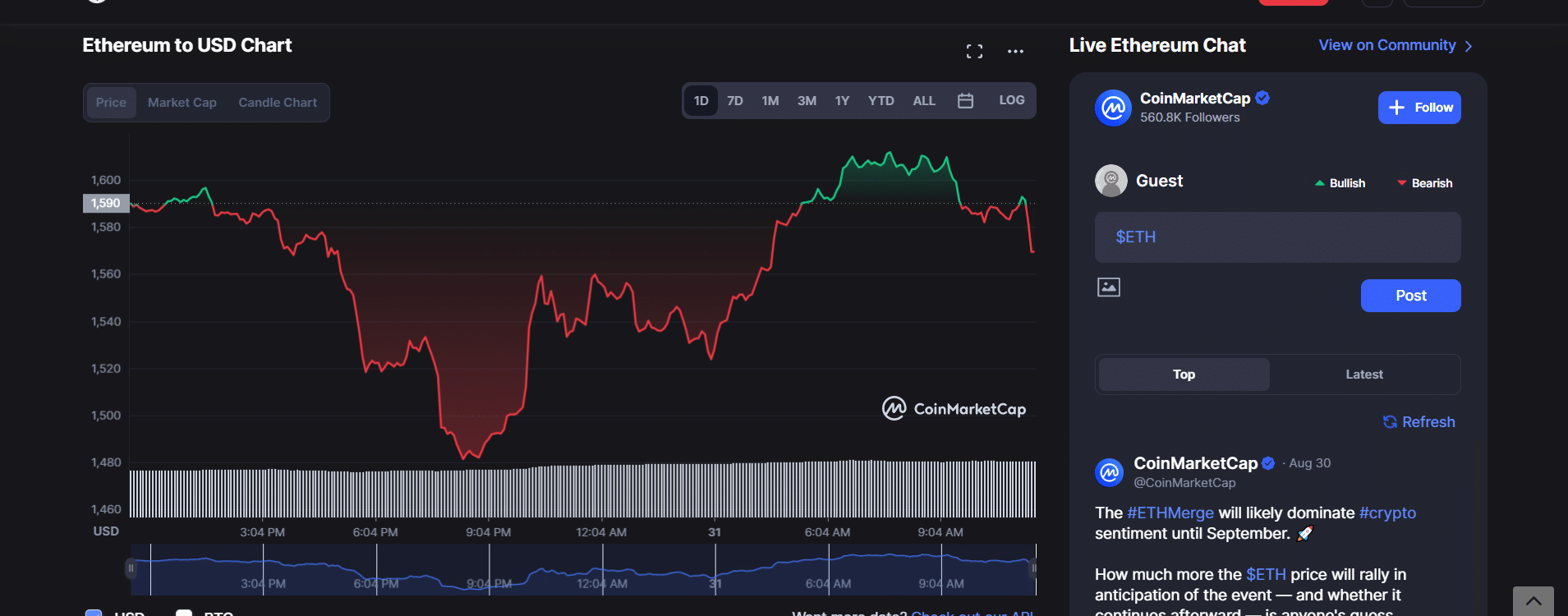
Task: Click 560.8K Followers text
Action: [x=1189, y=117]
